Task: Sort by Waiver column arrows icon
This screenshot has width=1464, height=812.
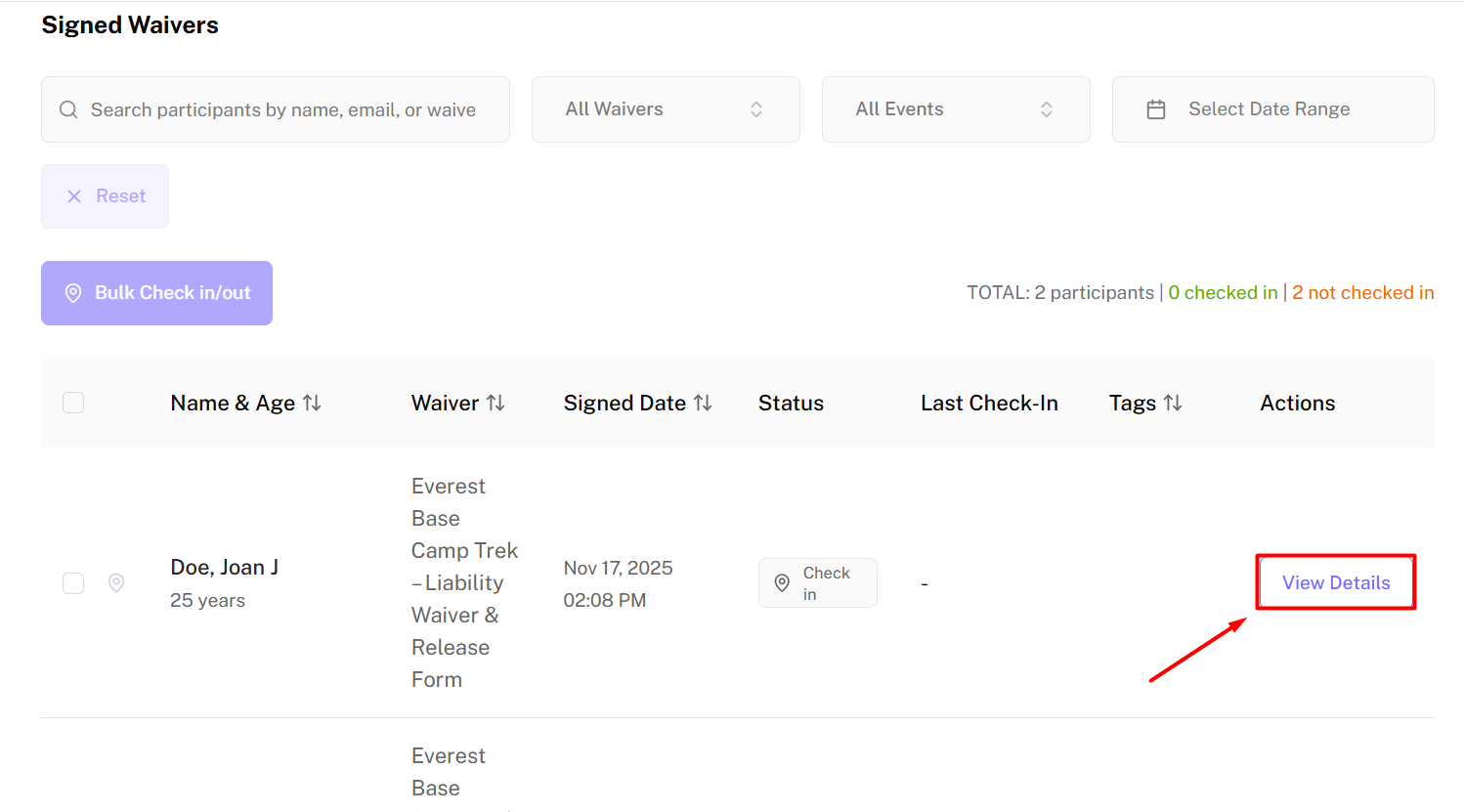Action: (x=495, y=403)
